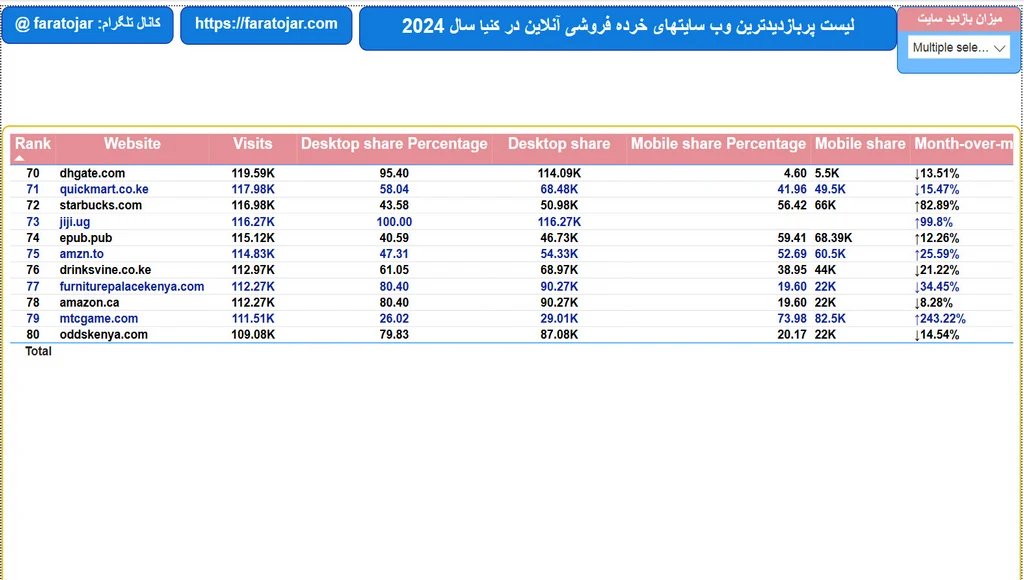Sort by the Website column header
The image size is (1024, 580).
132,144
